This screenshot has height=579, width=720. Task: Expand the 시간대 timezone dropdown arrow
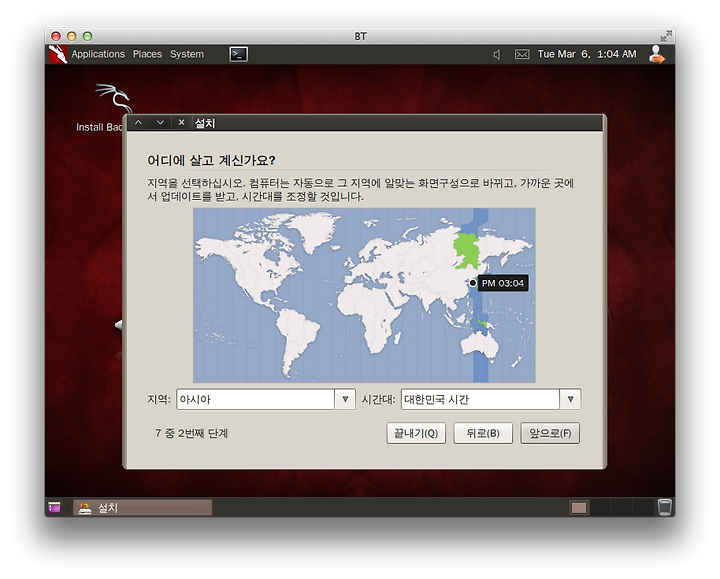point(570,399)
